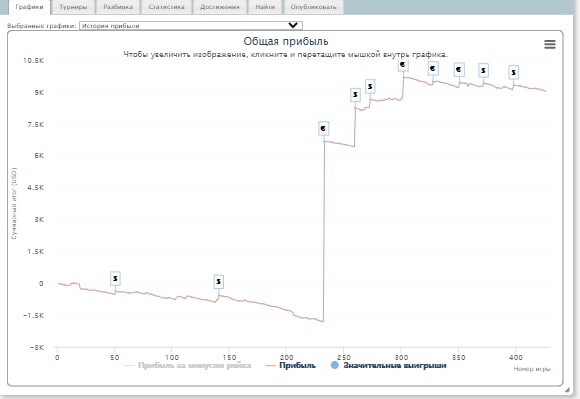Click the zoom hint subtitle under the title
This screenshot has height=399, width=580.
coord(285,54)
